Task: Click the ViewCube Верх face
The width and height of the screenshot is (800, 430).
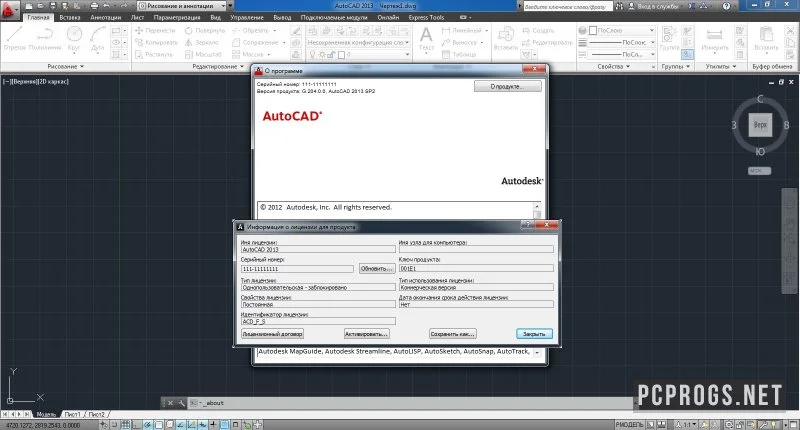Action: [760, 125]
